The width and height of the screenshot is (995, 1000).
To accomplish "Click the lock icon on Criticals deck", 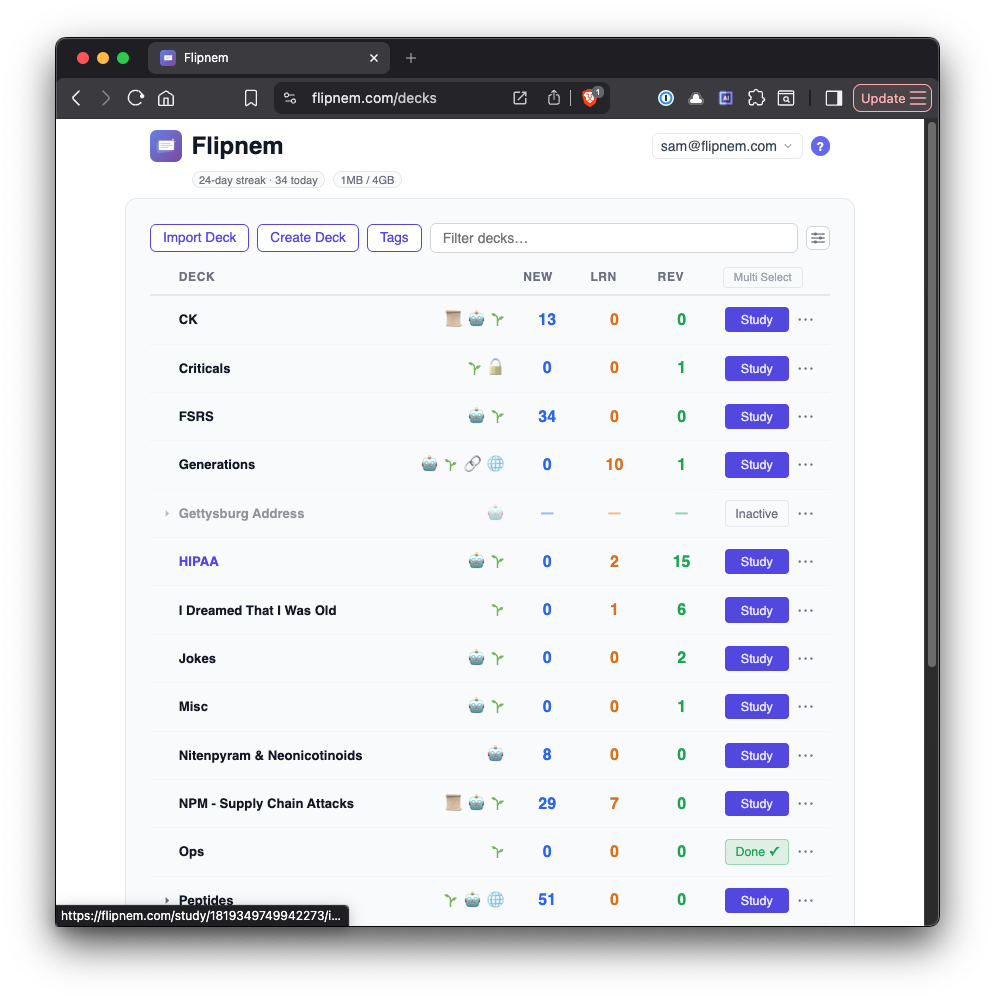I will click(x=495, y=368).
